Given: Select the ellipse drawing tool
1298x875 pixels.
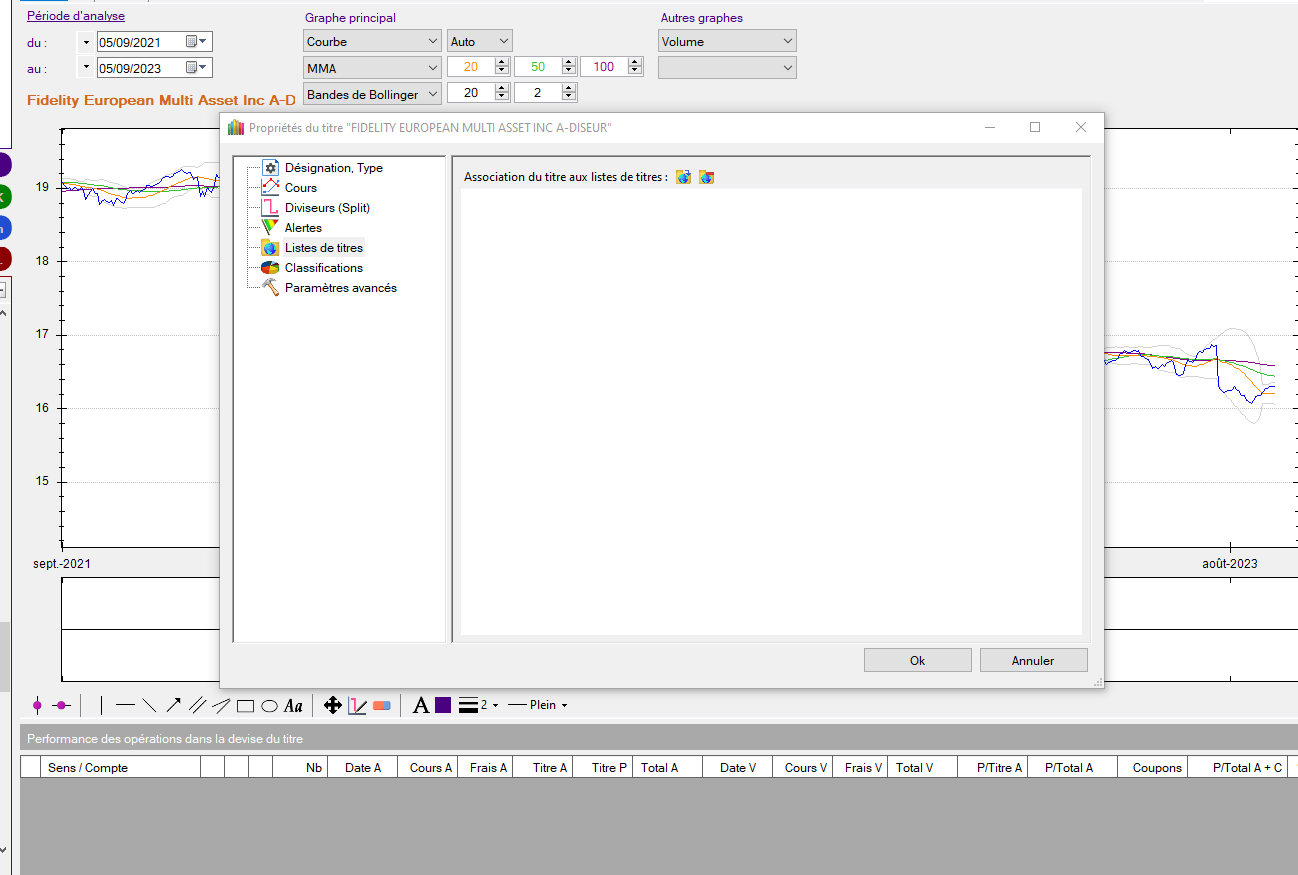Looking at the screenshot, I should pos(269,706).
